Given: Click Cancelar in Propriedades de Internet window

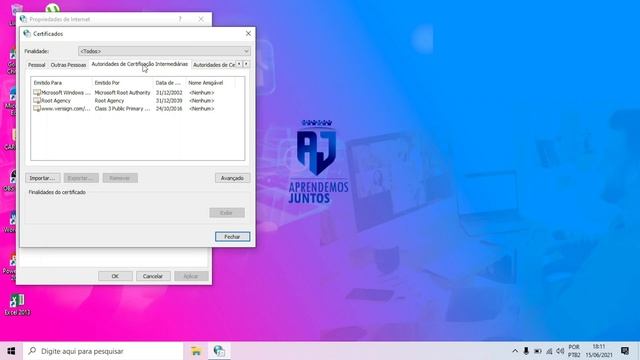Looking at the screenshot, I should (x=153, y=276).
